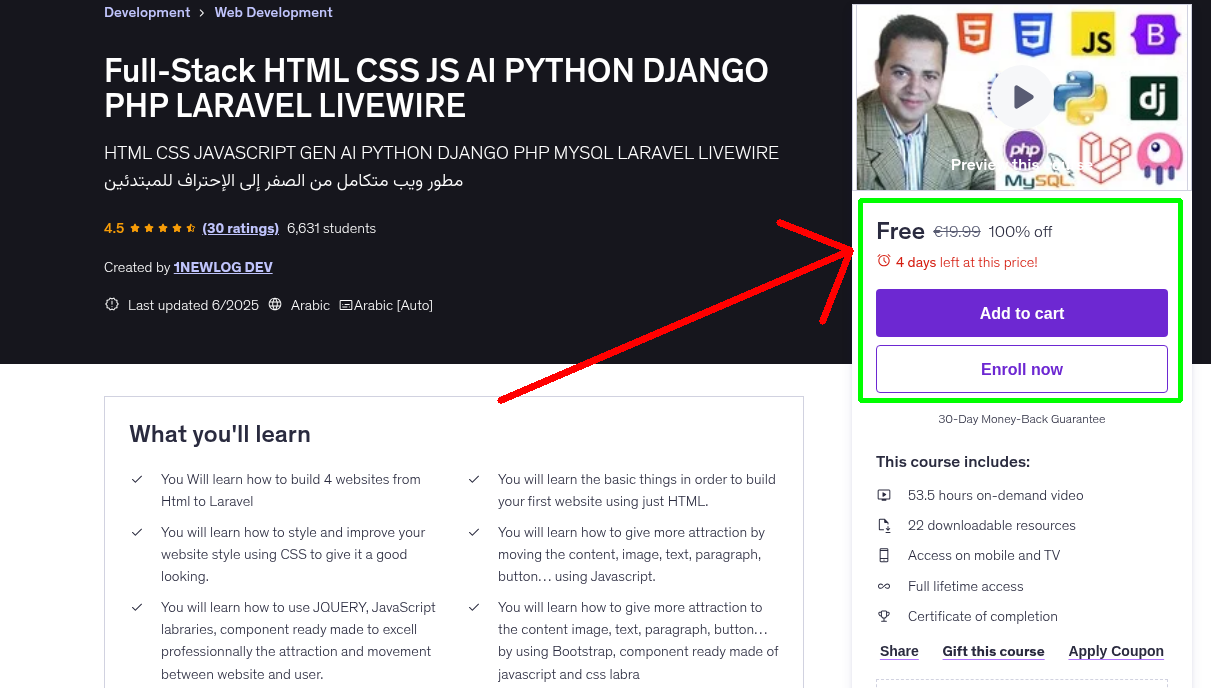This screenshot has width=1211, height=688.
Task: Click '30-Day Money-Back Guarantee' text
Action: (1022, 419)
